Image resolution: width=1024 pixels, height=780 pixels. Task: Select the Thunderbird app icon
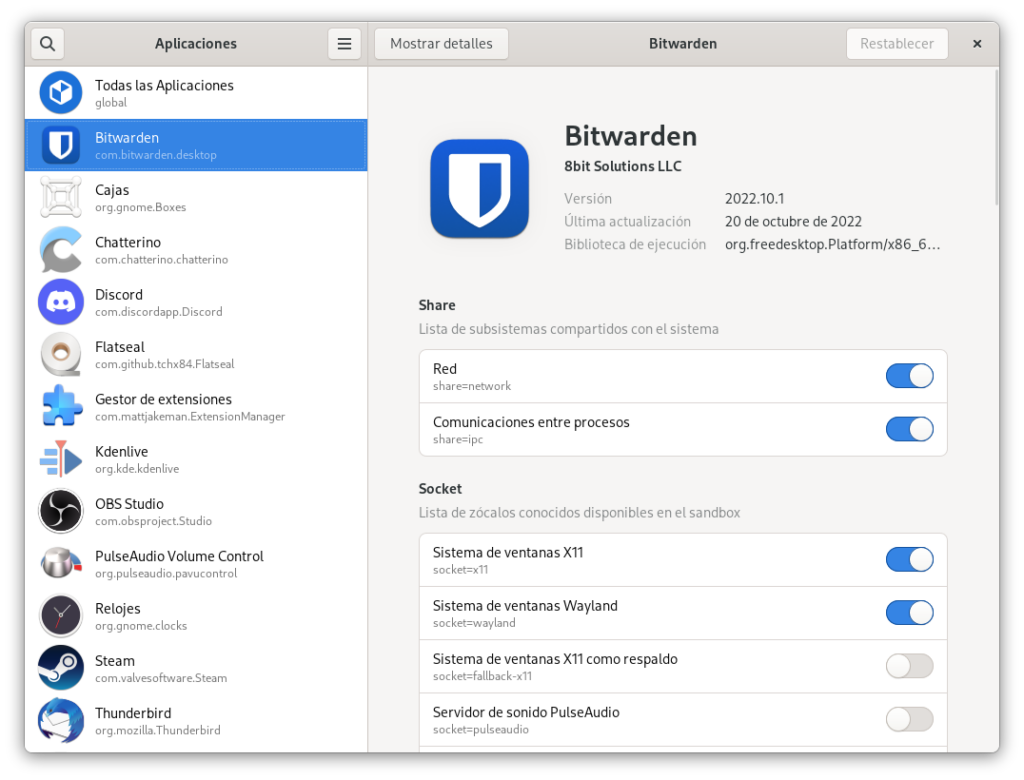(61, 720)
